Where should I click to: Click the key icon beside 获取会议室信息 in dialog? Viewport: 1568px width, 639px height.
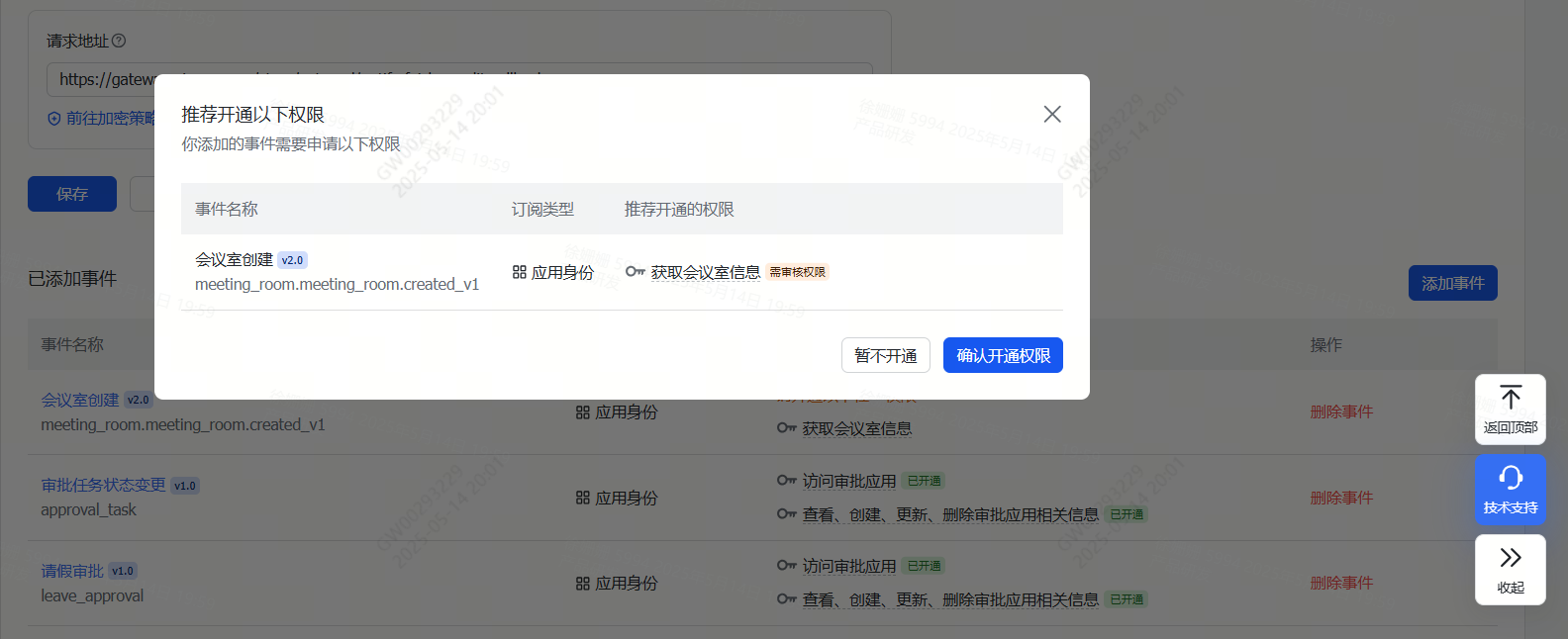[x=635, y=271]
